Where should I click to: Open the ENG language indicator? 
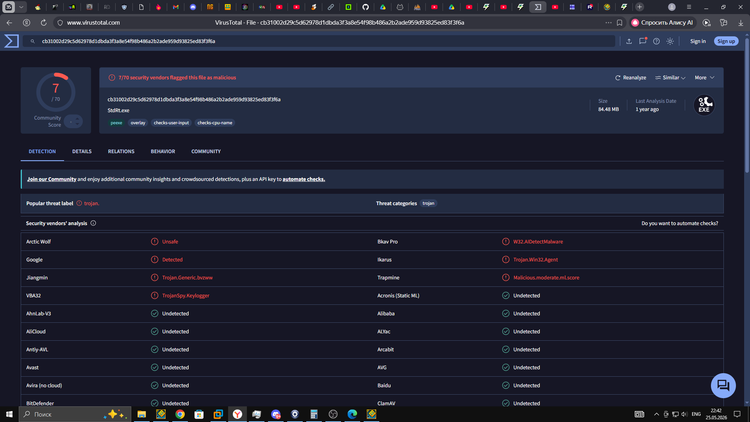(696, 414)
